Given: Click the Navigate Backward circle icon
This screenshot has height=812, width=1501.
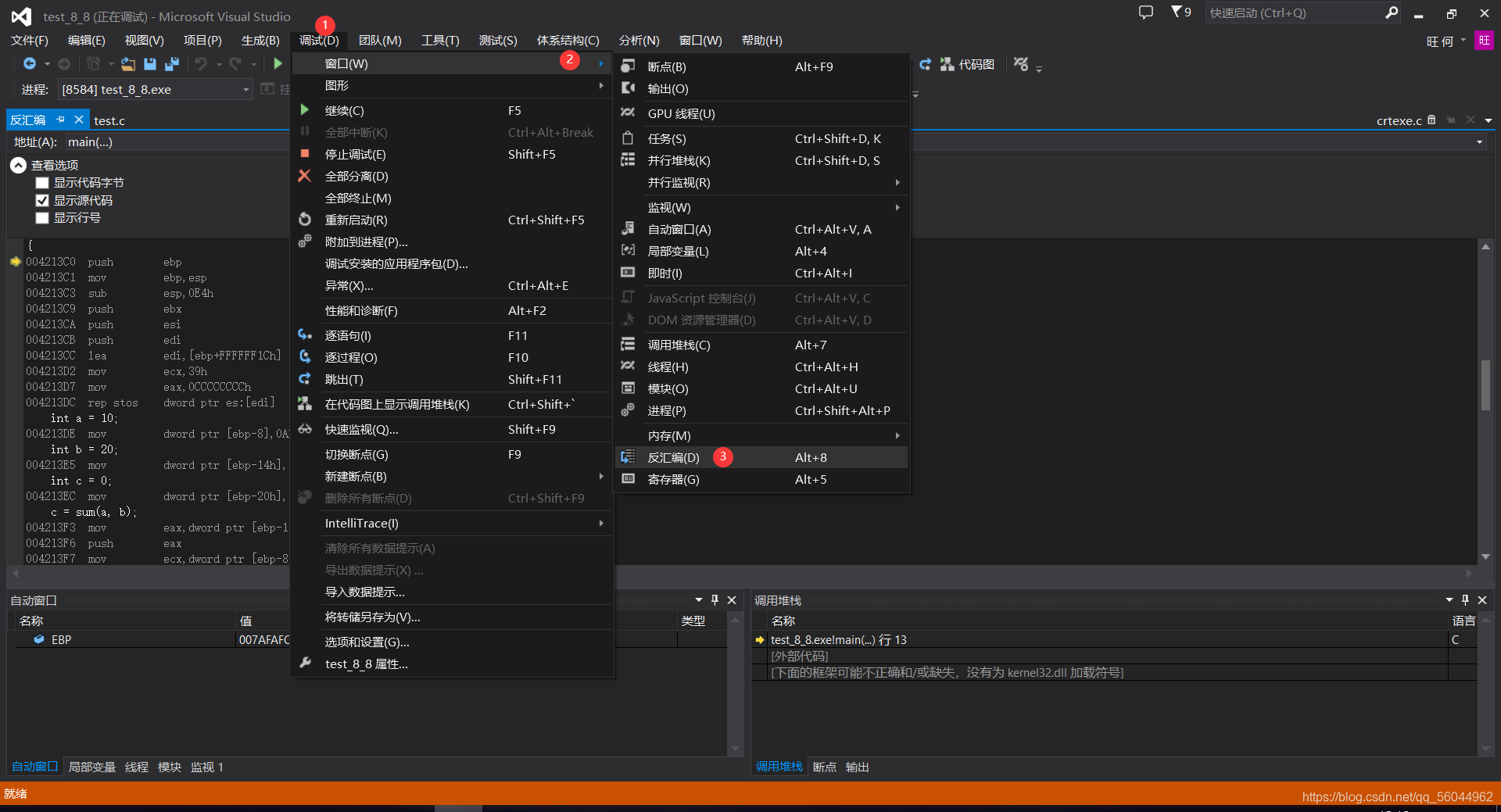Looking at the screenshot, I should 30,64.
